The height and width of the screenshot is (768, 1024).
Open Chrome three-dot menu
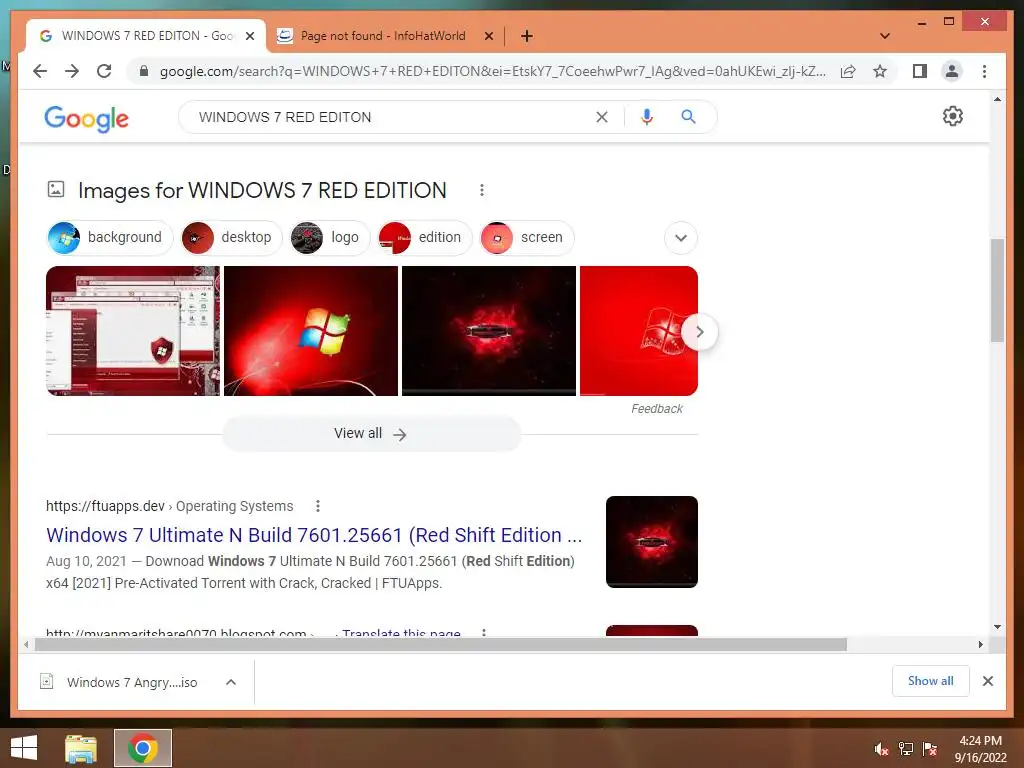(x=984, y=71)
